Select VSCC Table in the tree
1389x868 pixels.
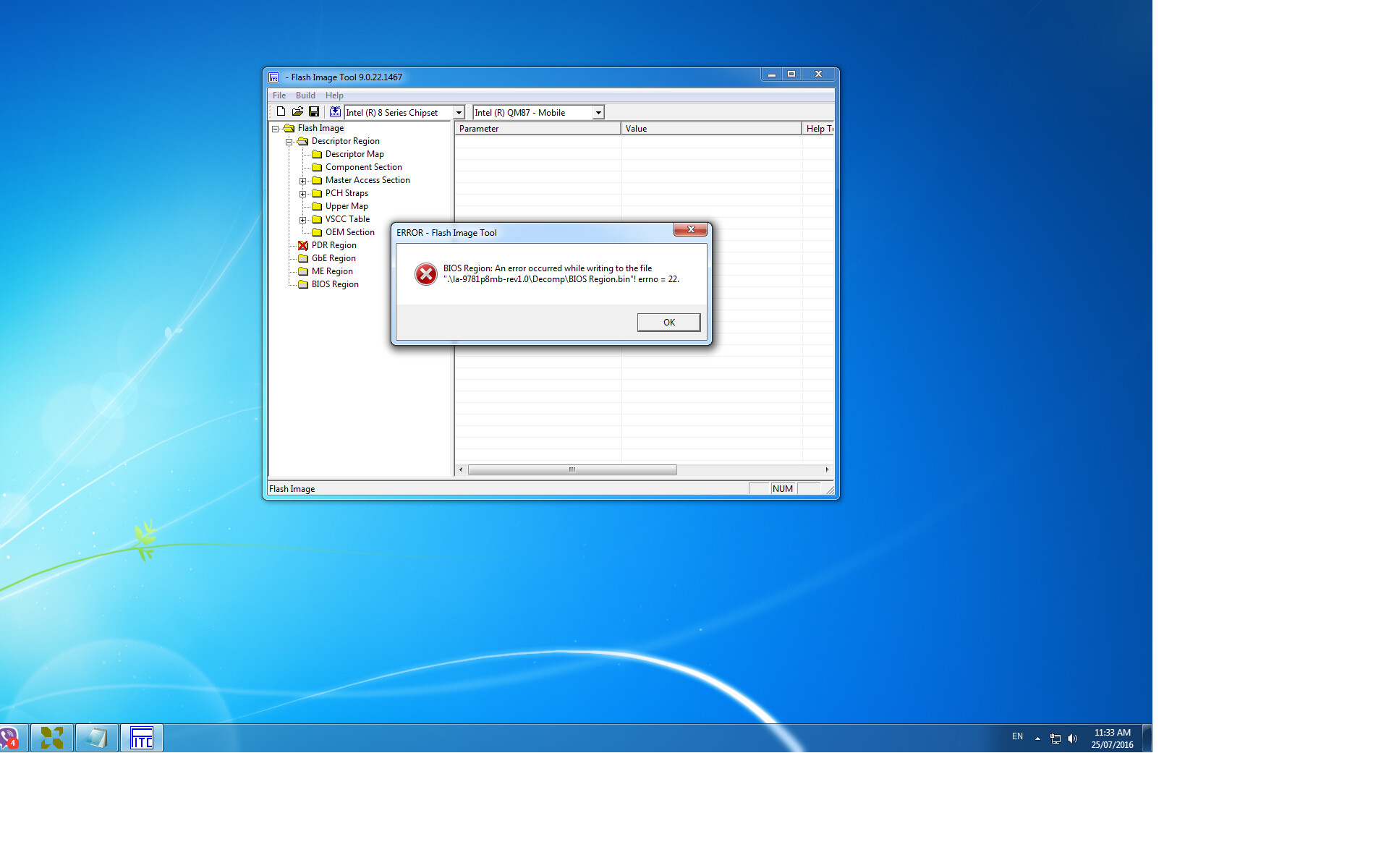point(347,219)
